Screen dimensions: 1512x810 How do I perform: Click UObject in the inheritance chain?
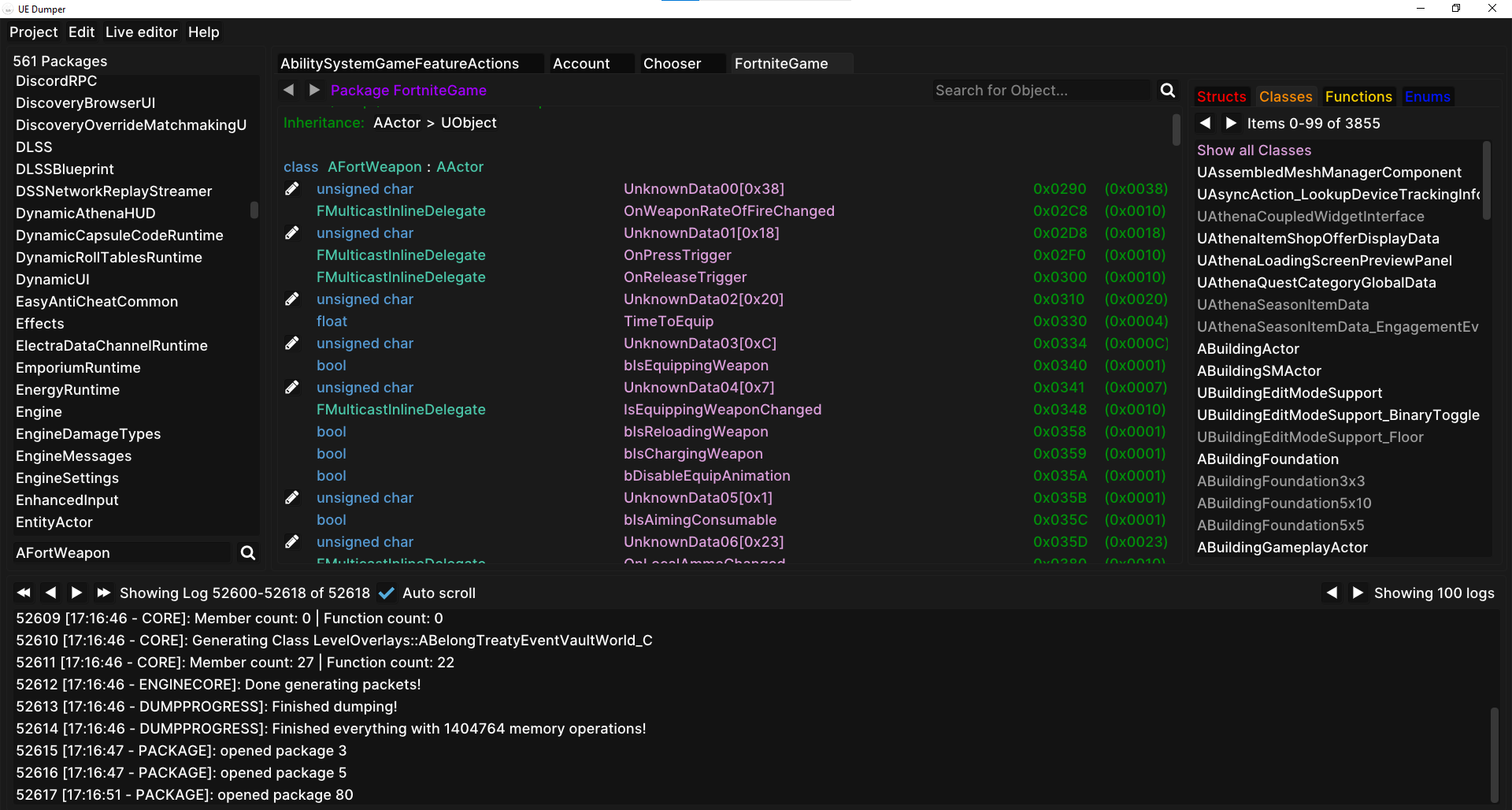(469, 123)
